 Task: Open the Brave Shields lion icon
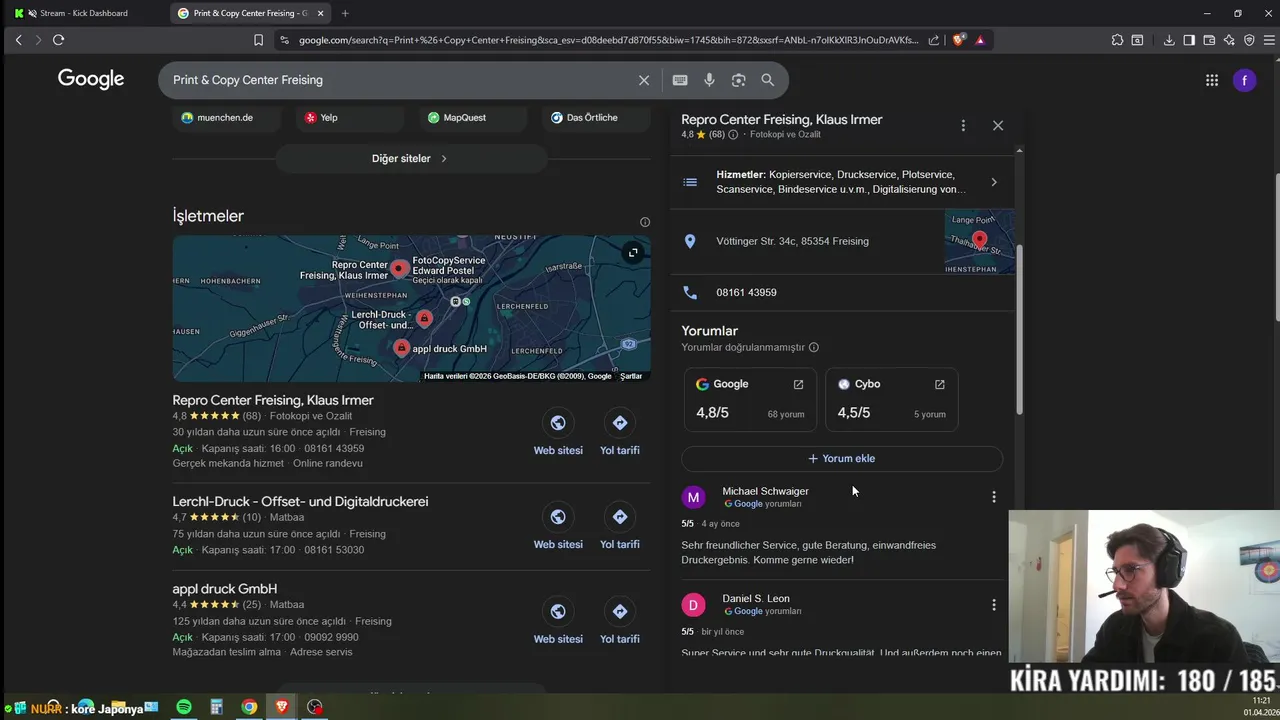tap(959, 40)
